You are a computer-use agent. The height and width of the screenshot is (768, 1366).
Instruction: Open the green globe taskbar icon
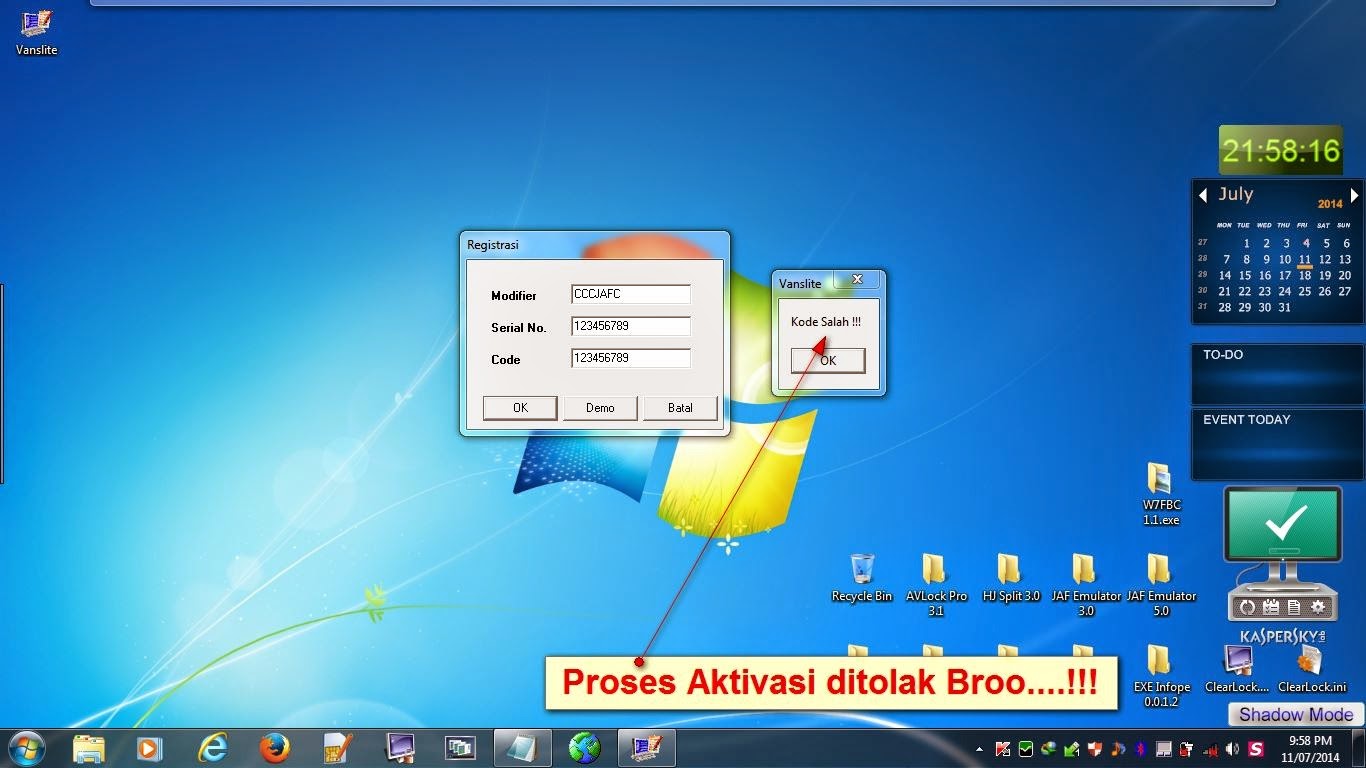pyautogui.click(x=585, y=748)
